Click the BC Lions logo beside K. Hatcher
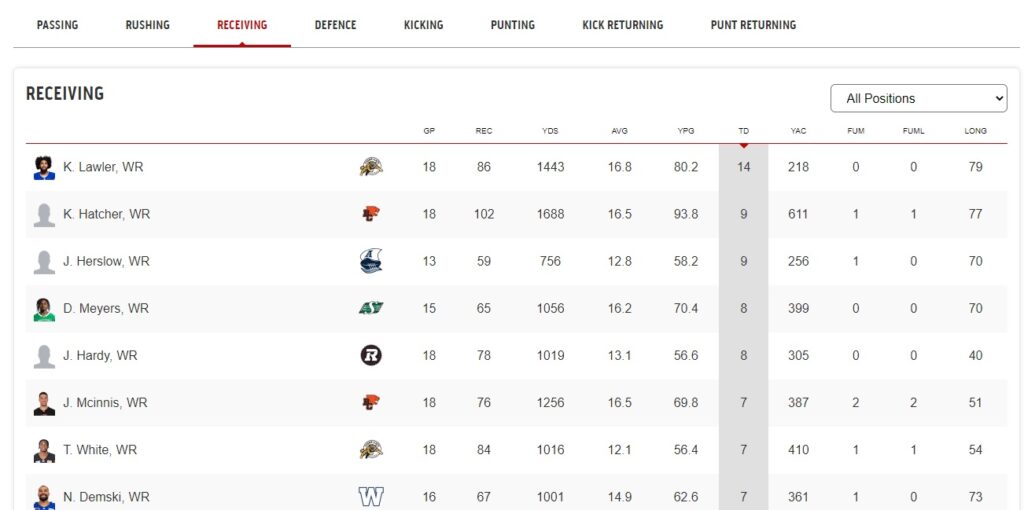 pos(371,214)
